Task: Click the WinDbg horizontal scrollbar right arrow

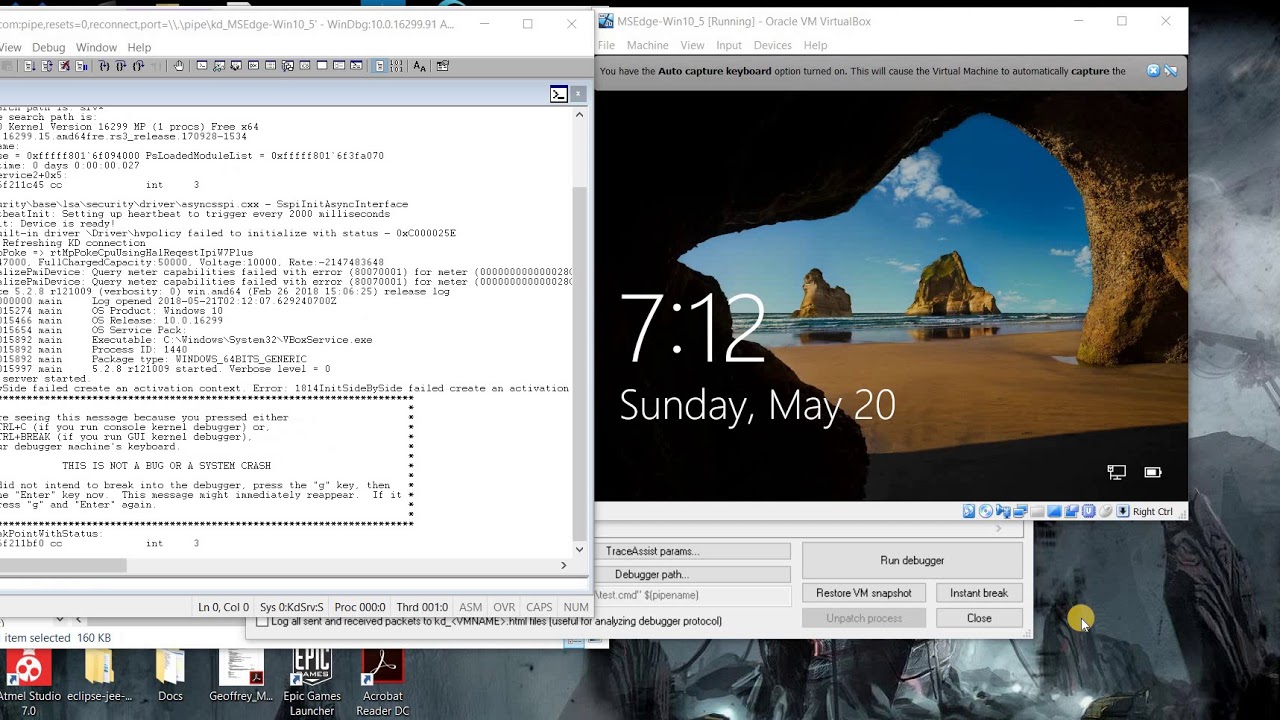Action: (563, 565)
